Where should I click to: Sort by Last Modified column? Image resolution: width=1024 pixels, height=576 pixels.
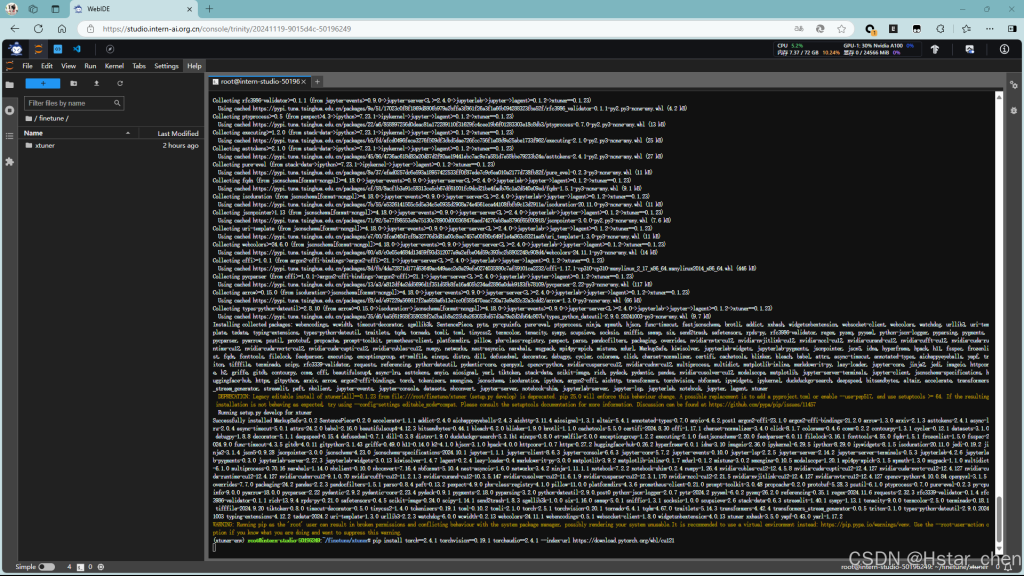click(177, 133)
